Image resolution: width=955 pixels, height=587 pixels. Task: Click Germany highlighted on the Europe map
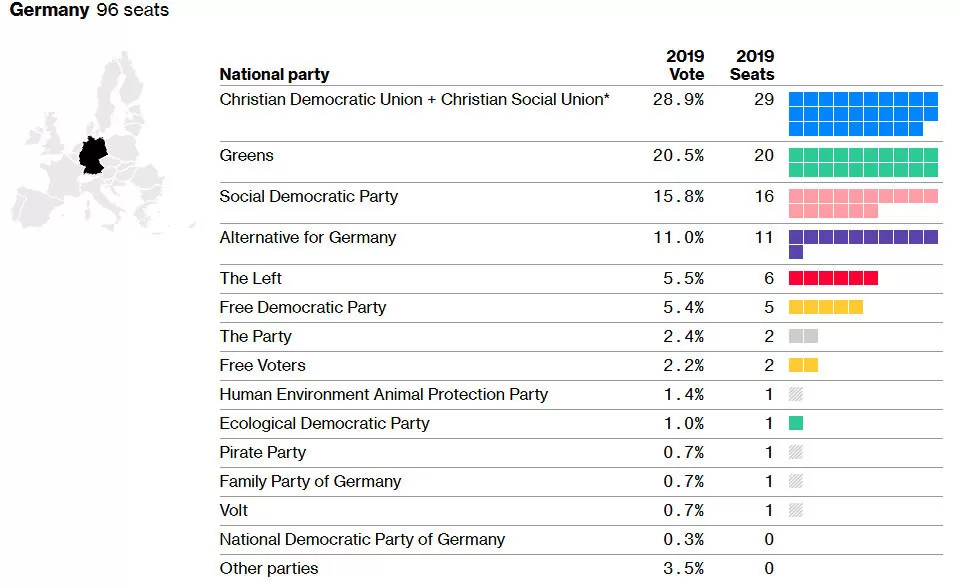tap(93, 155)
